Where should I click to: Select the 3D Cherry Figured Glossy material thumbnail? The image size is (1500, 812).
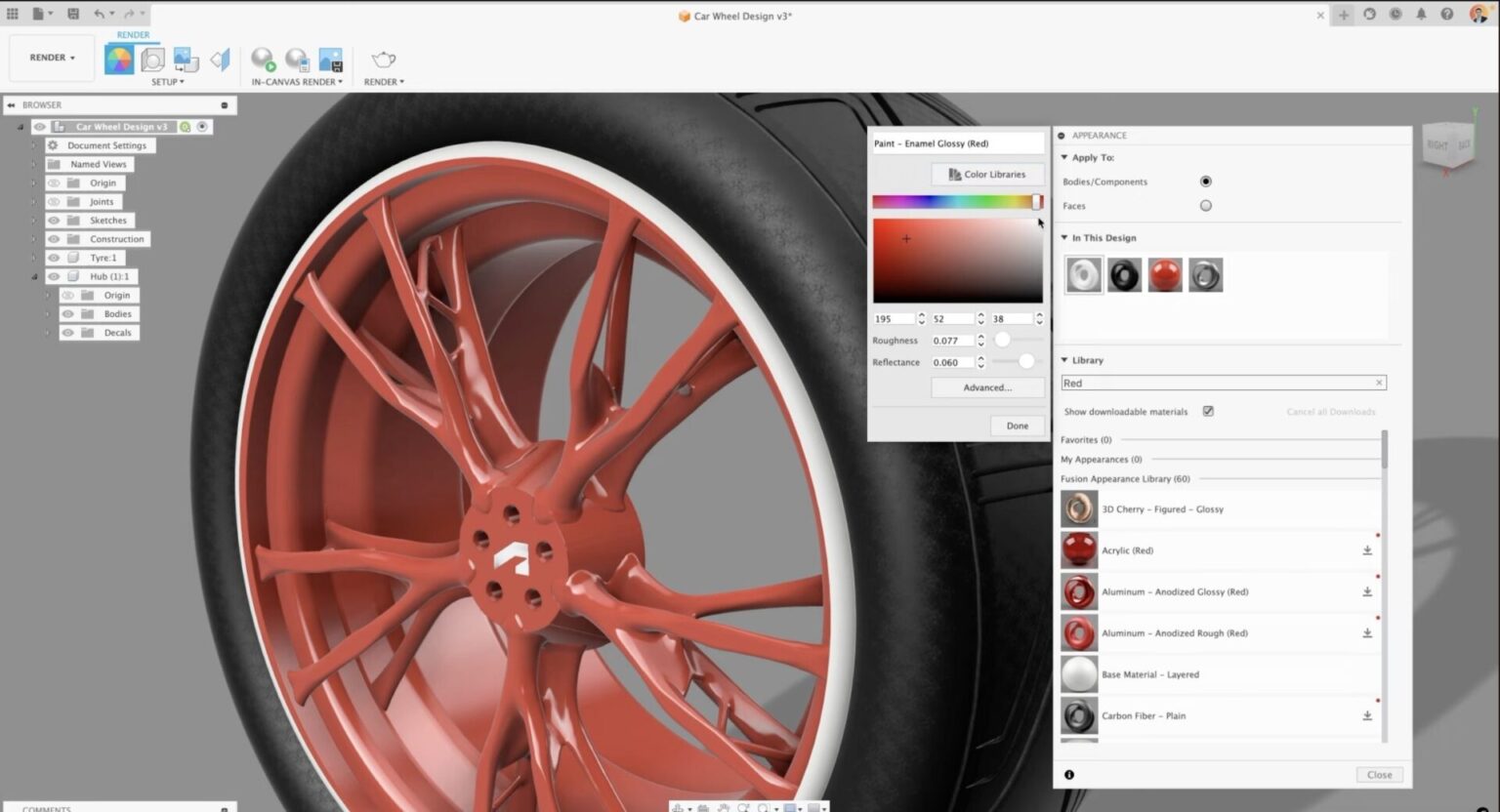pos(1079,508)
